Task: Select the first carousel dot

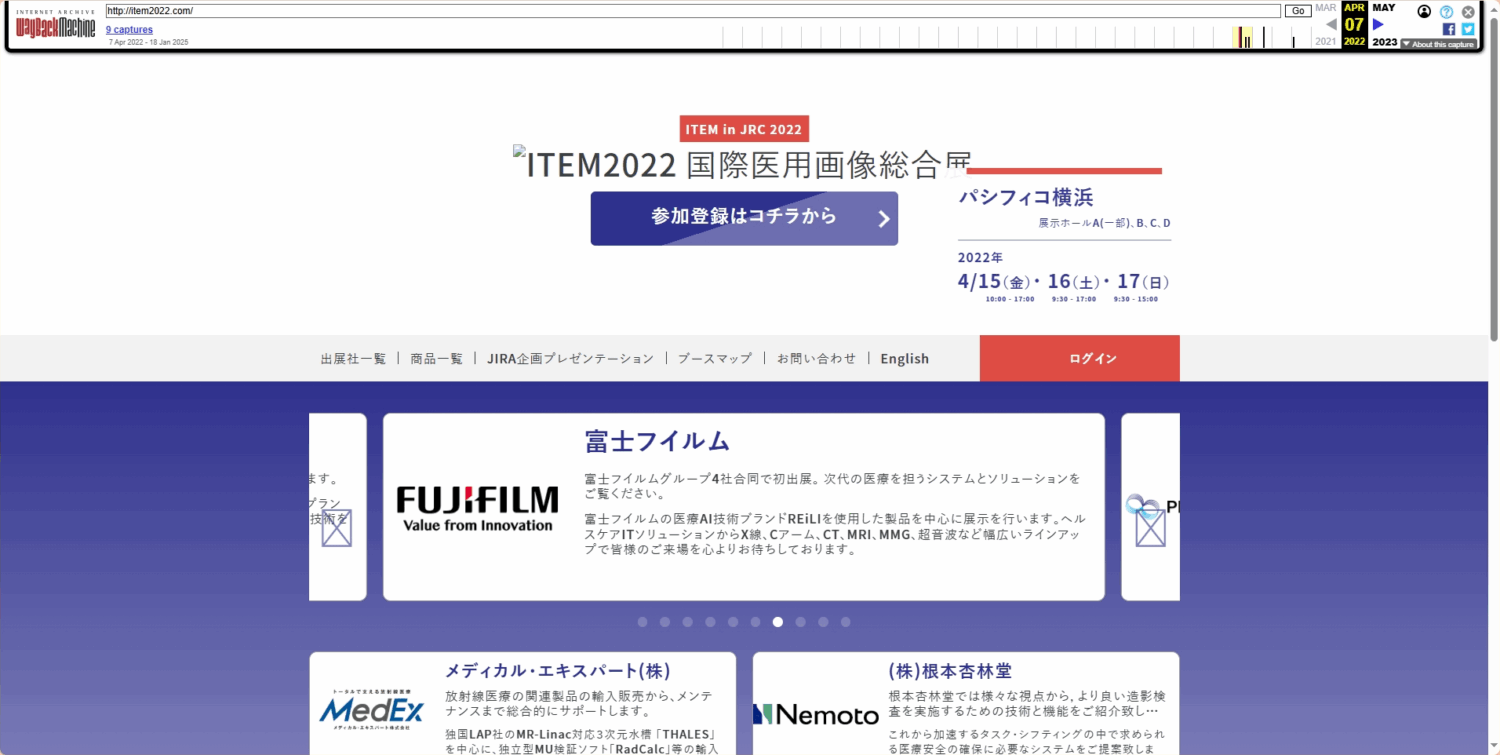Action: click(x=642, y=622)
